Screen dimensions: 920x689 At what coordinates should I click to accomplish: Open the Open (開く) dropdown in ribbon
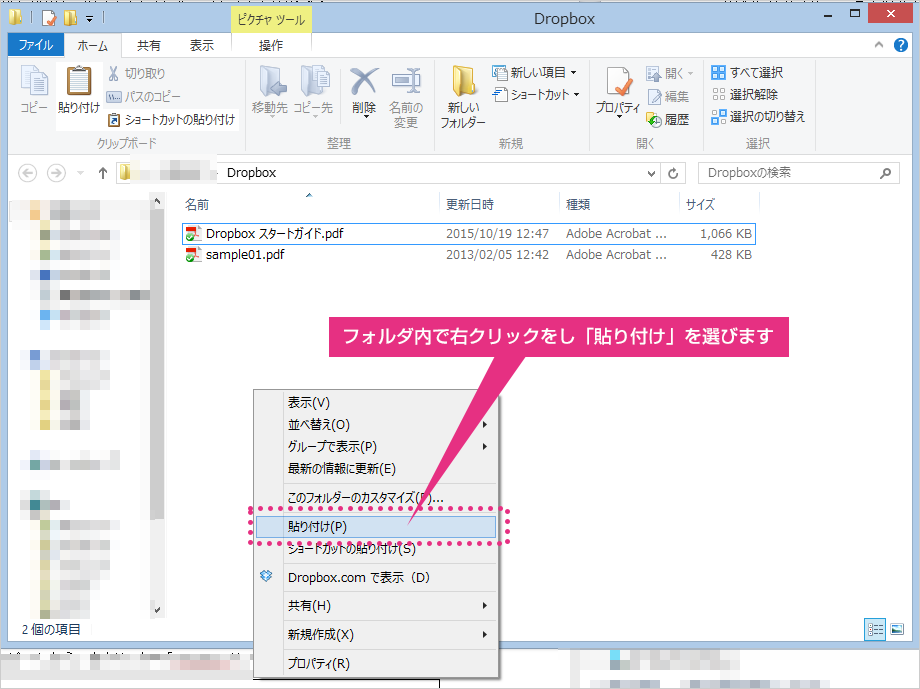tap(669, 73)
